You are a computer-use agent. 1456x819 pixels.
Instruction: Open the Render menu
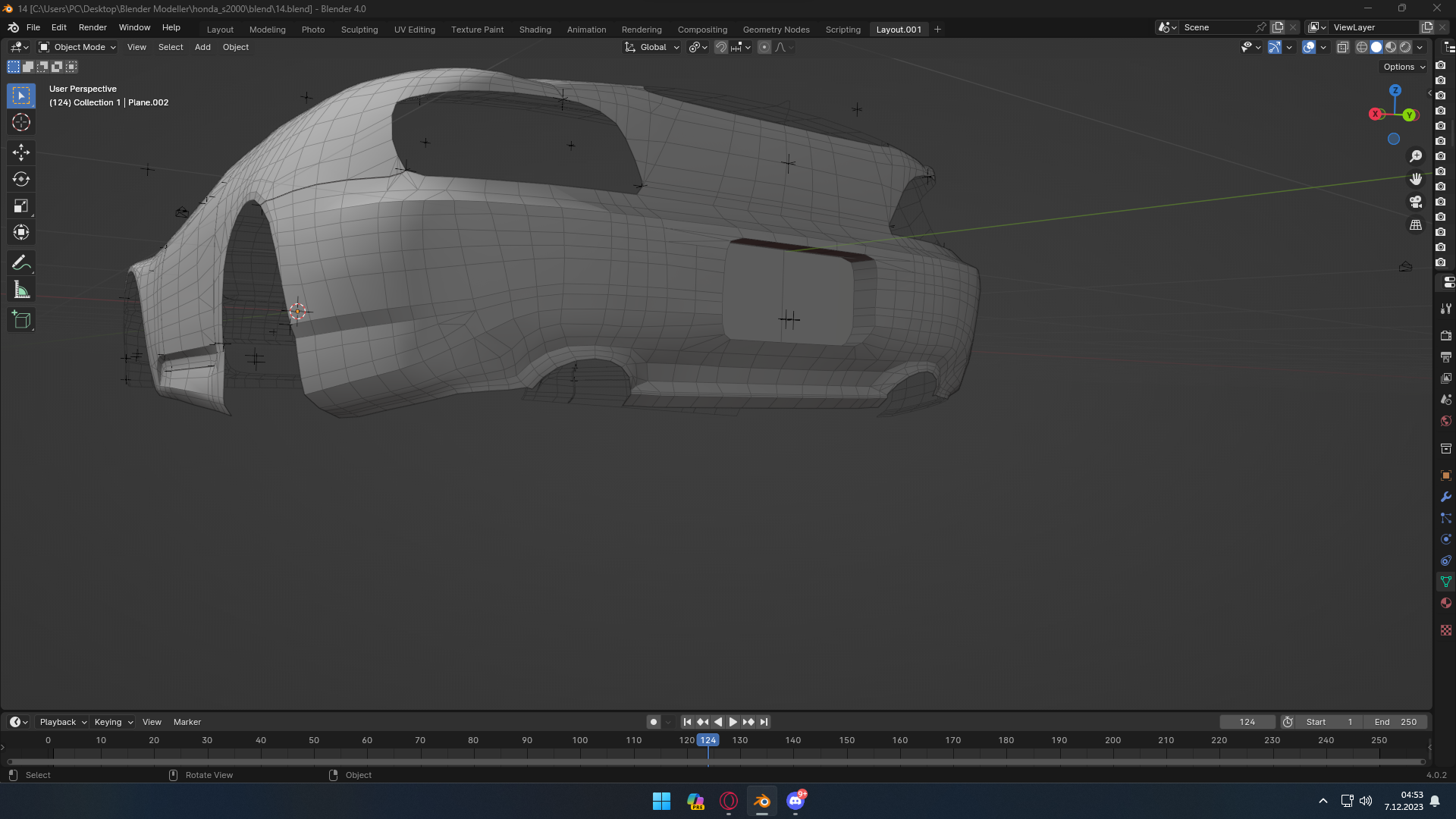click(x=93, y=27)
